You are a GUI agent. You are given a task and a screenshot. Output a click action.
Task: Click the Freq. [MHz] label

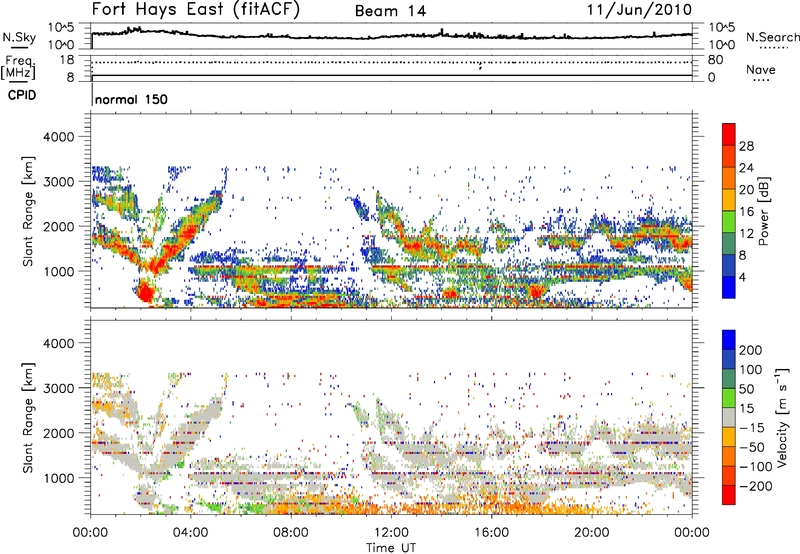click(x=18, y=68)
